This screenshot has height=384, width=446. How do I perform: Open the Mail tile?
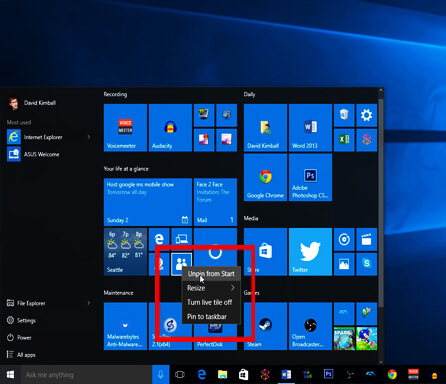point(215,202)
